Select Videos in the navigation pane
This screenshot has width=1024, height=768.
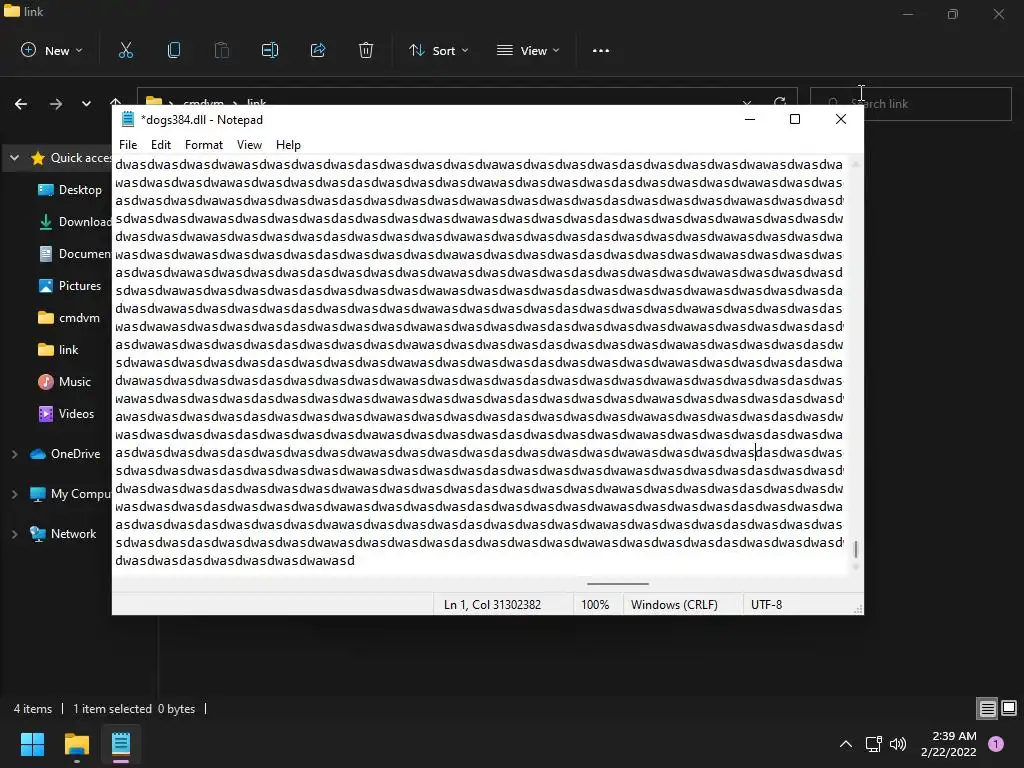point(65,414)
